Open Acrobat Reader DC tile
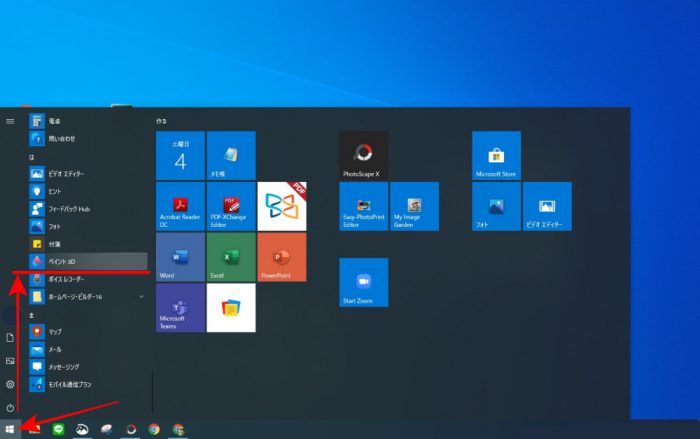 [x=180, y=206]
